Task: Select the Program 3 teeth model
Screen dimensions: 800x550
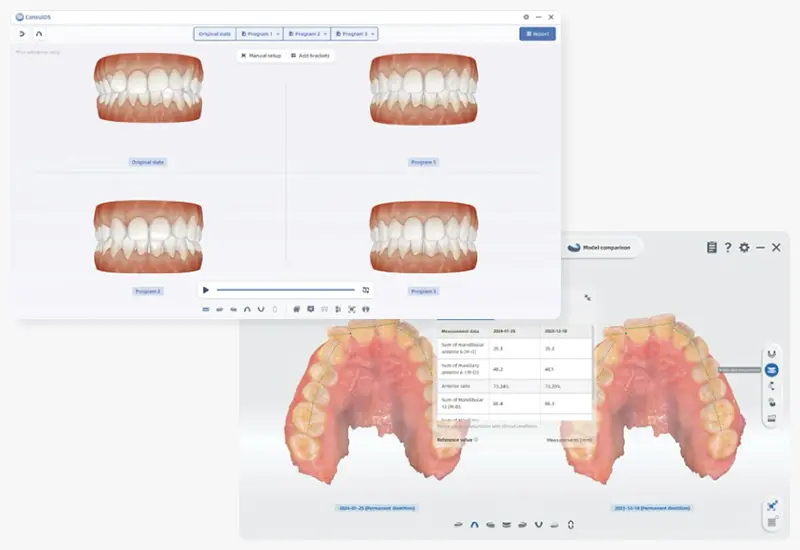Action: [424, 237]
